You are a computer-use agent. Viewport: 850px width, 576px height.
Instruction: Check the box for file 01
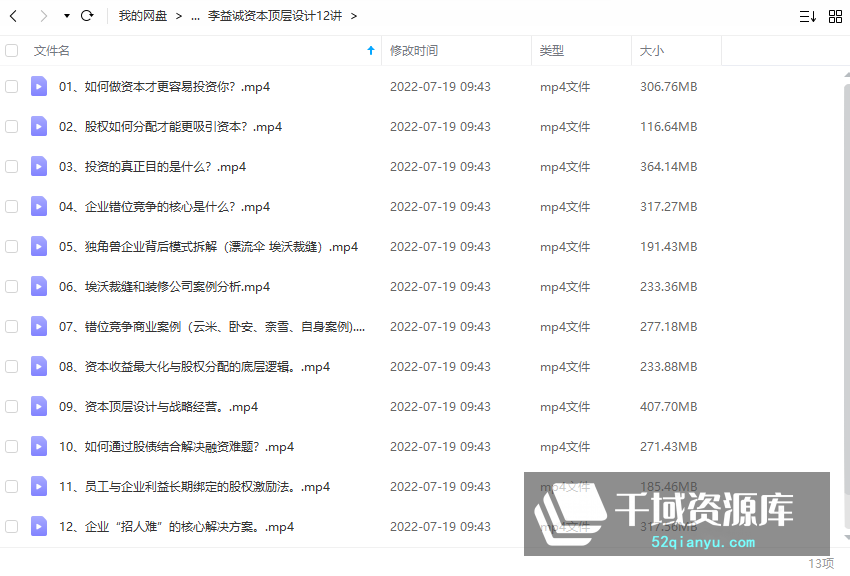[x=11, y=87]
